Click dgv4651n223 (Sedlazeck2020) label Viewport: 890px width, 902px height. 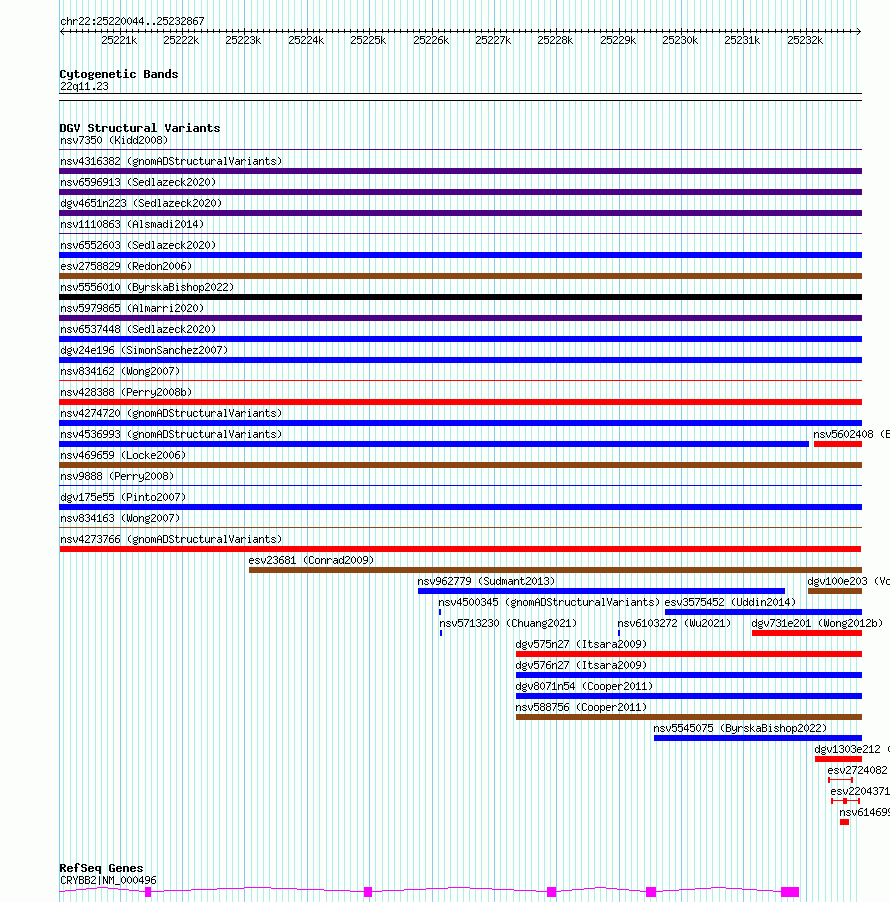click(141, 203)
